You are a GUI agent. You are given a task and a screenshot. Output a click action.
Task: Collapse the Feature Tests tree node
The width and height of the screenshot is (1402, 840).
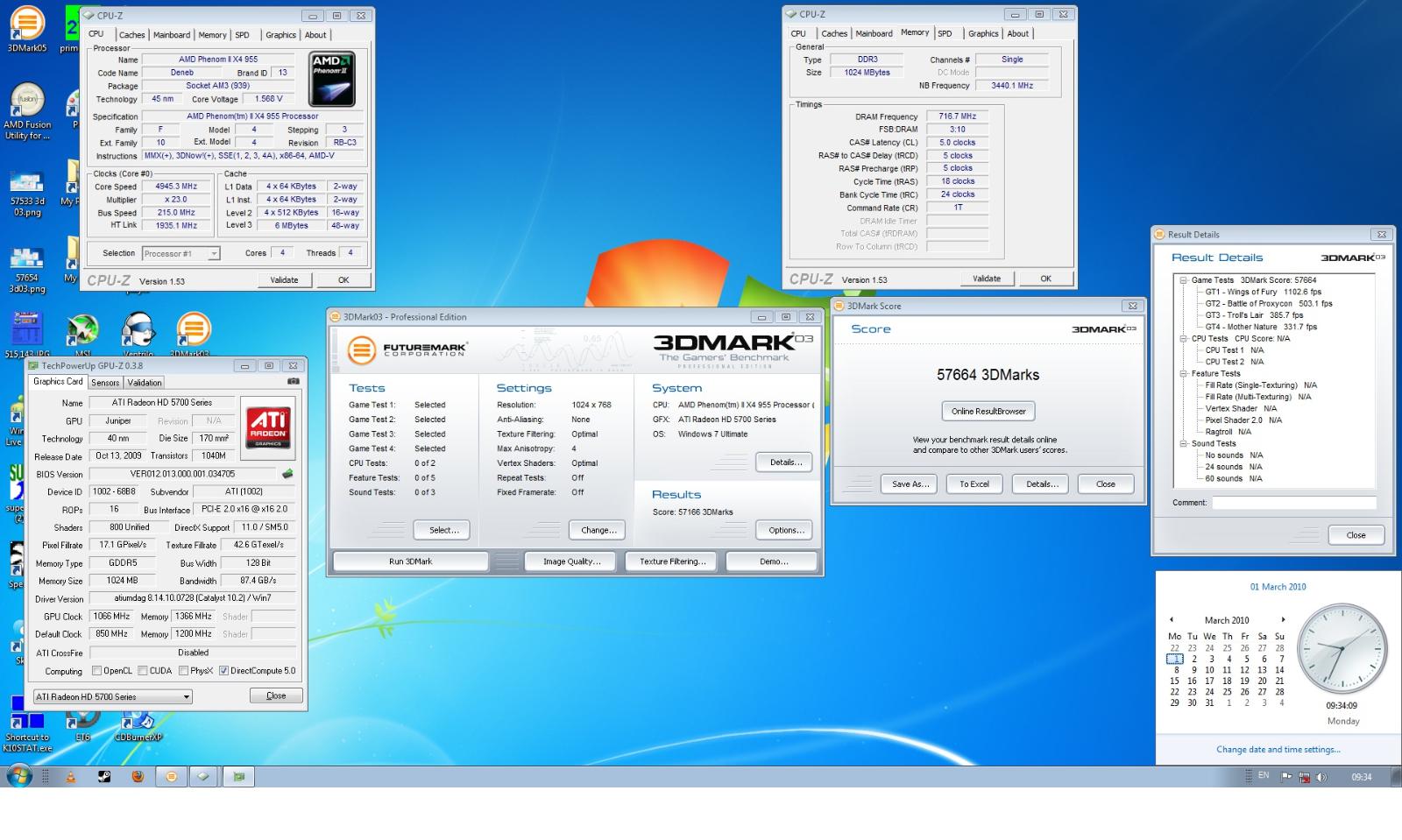[x=1183, y=373]
